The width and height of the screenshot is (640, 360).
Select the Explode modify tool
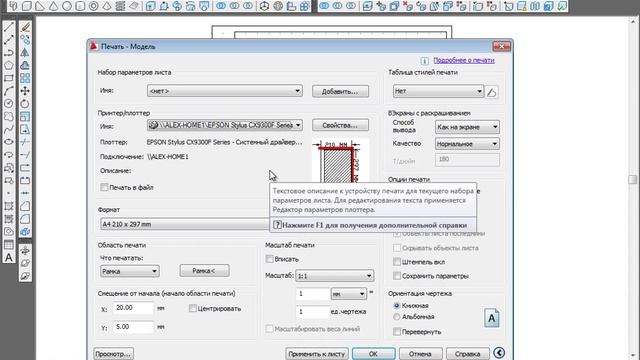(25, 232)
